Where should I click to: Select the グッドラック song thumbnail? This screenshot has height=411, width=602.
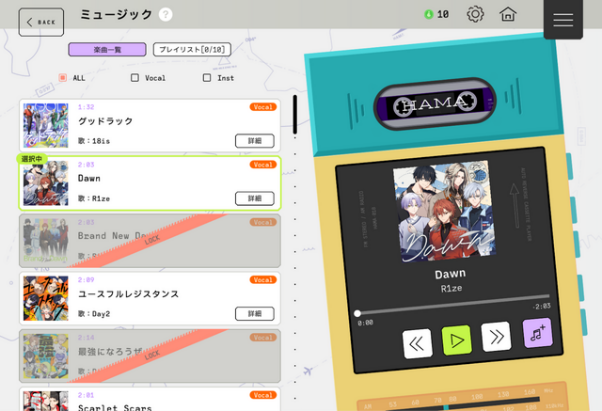point(46,125)
